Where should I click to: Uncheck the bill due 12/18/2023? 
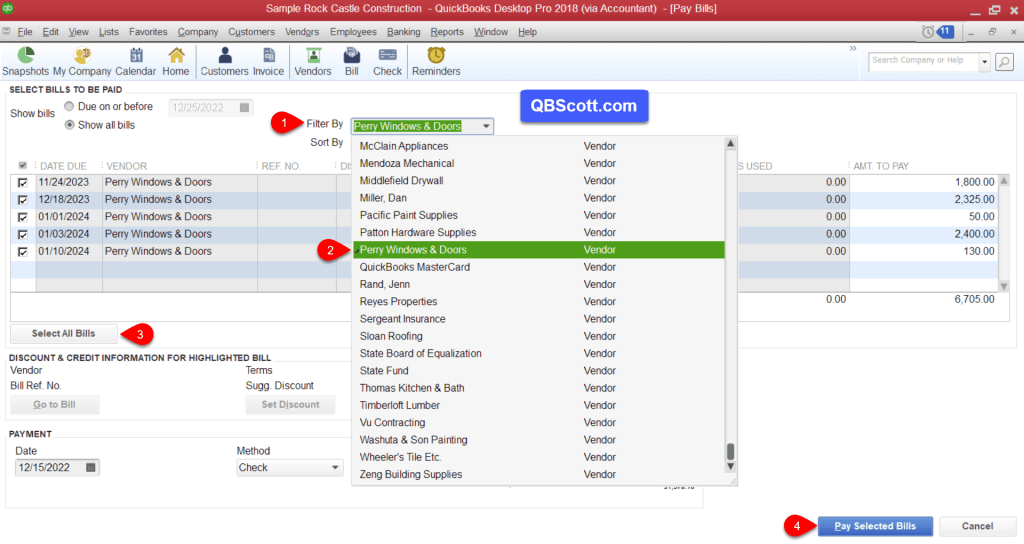point(23,200)
